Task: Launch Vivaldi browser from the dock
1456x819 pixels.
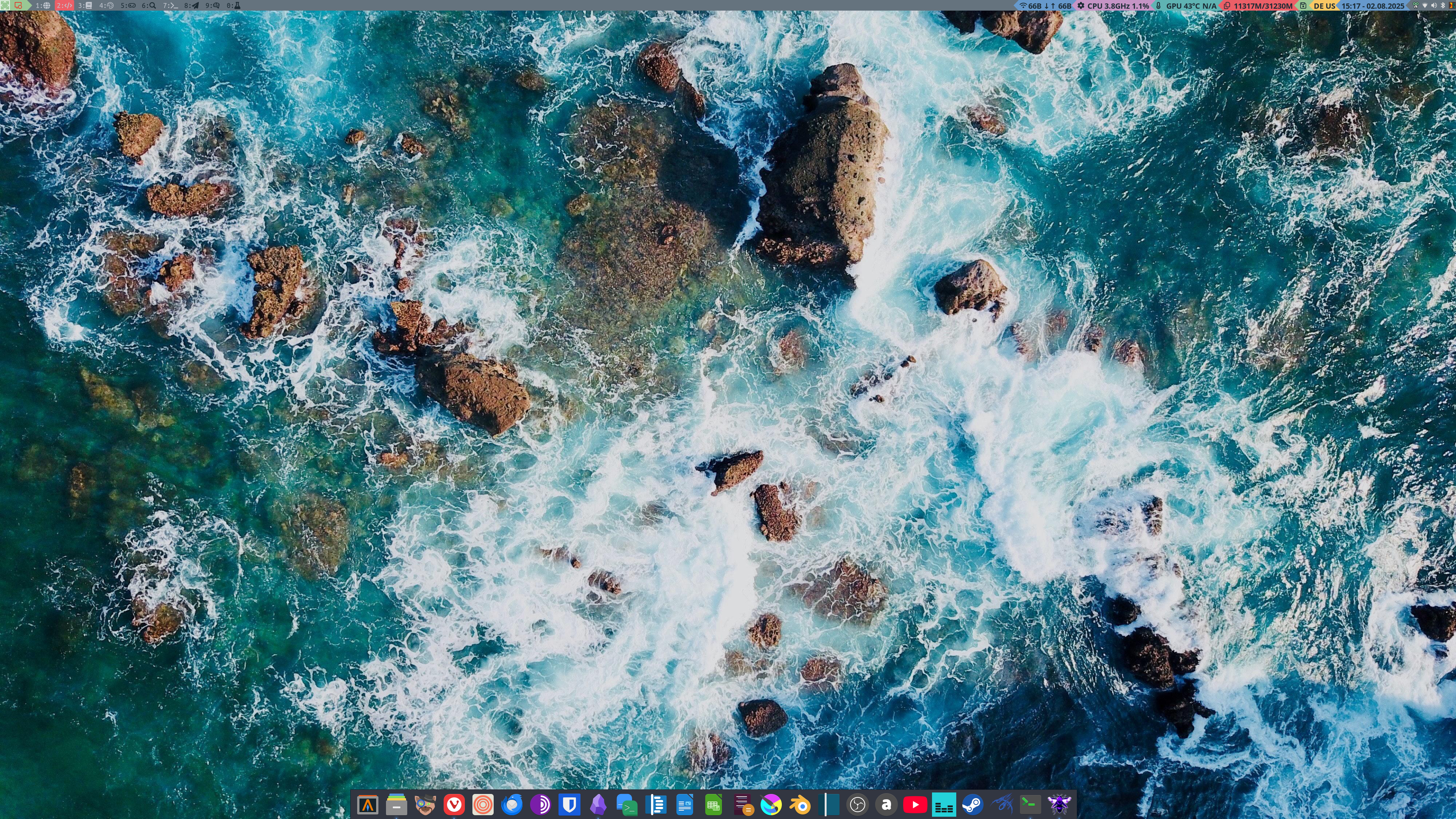Action: pyautogui.click(x=454, y=804)
